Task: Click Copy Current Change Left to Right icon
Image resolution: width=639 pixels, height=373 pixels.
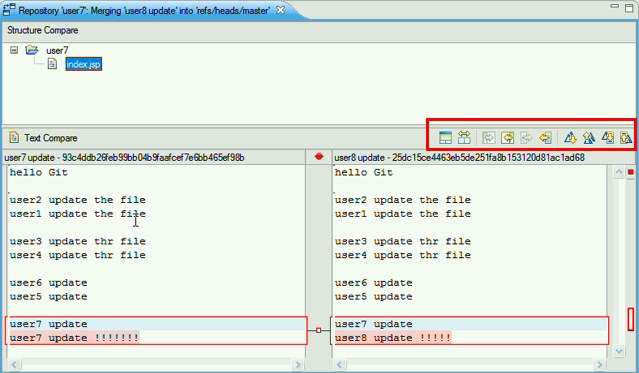Action: (526, 138)
